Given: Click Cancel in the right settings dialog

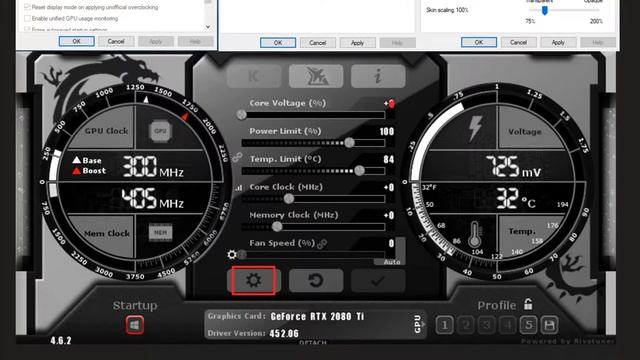Looking at the screenshot, I should click(518, 42).
